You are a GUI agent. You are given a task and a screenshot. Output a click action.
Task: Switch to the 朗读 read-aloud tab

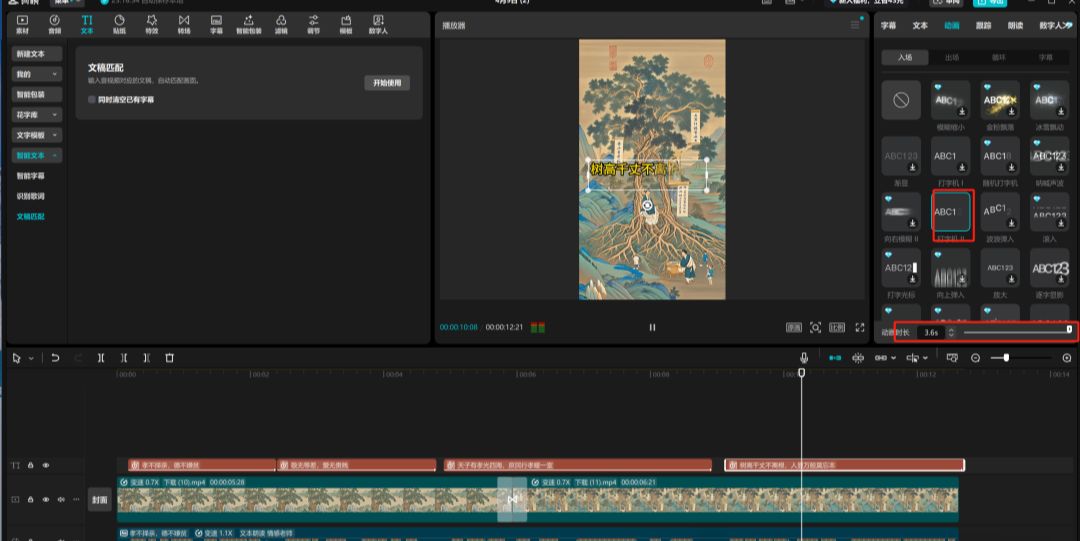1015,25
